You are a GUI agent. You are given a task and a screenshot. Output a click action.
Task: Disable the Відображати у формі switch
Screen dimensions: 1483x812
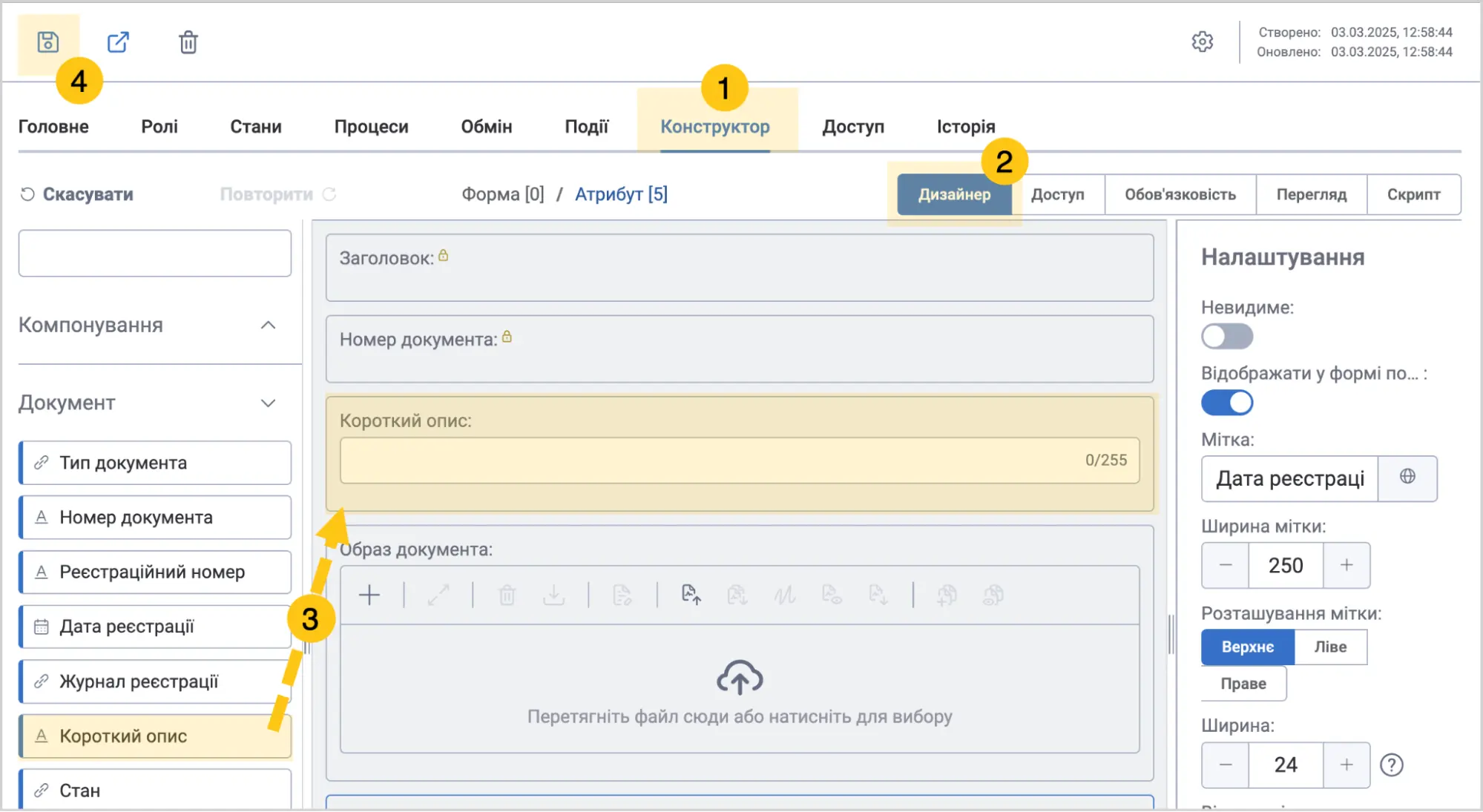[x=1227, y=403]
